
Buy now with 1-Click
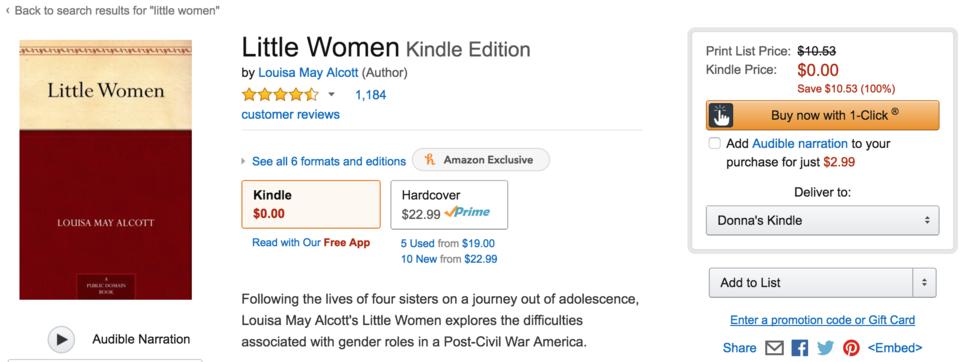[x=822, y=115]
